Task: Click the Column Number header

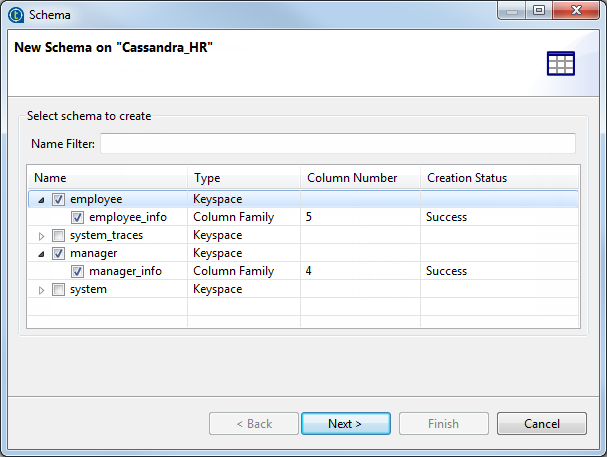Action: (x=359, y=178)
